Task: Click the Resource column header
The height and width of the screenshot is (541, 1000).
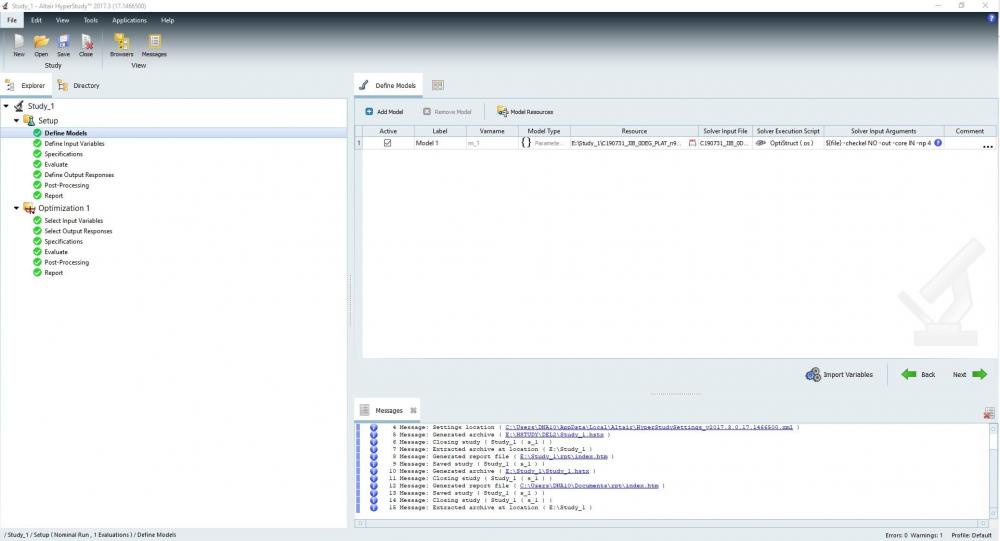Action: (634, 131)
